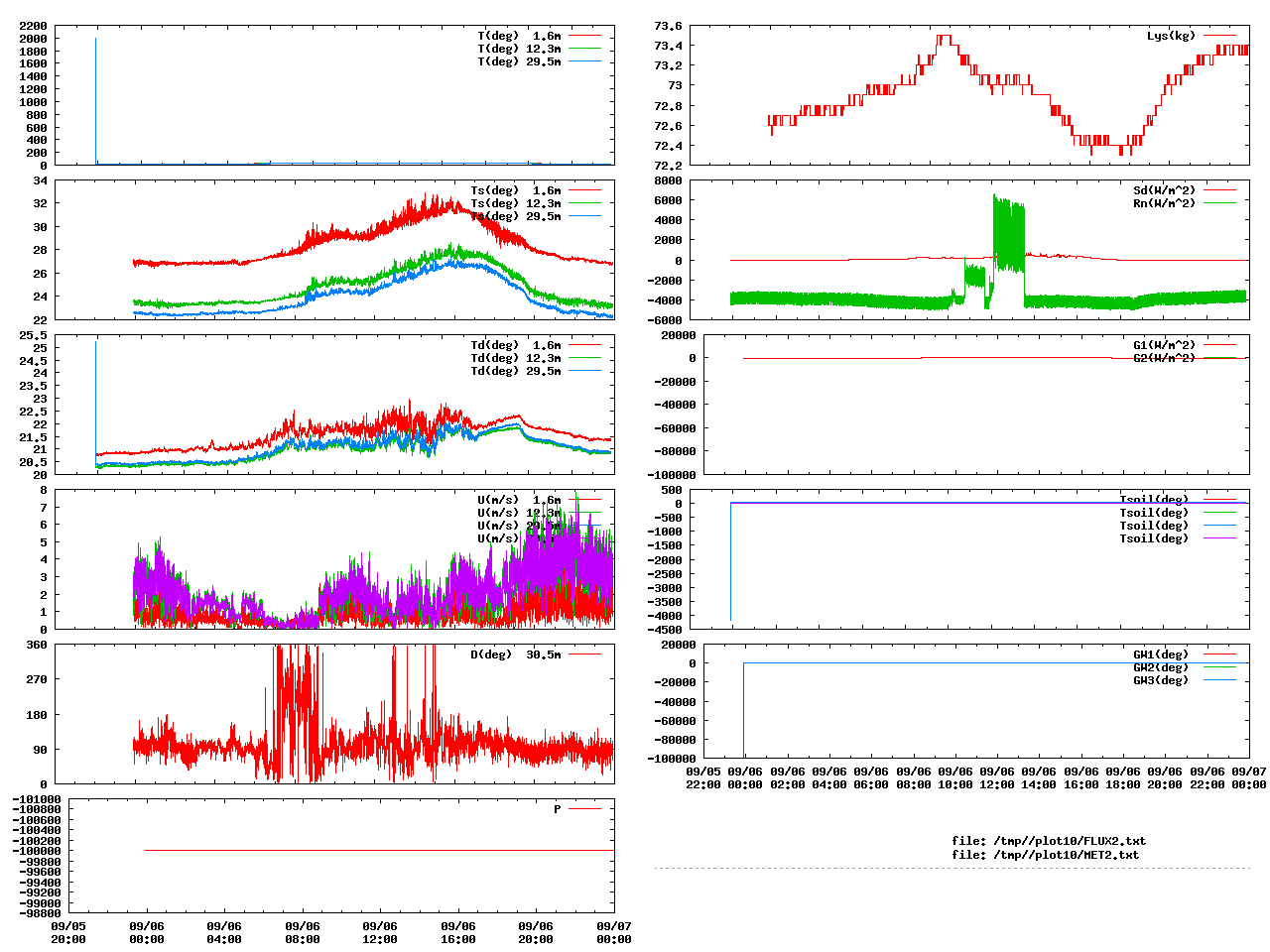Select the 'Ts(deg) 12.3m' legend entry

click(x=516, y=203)
